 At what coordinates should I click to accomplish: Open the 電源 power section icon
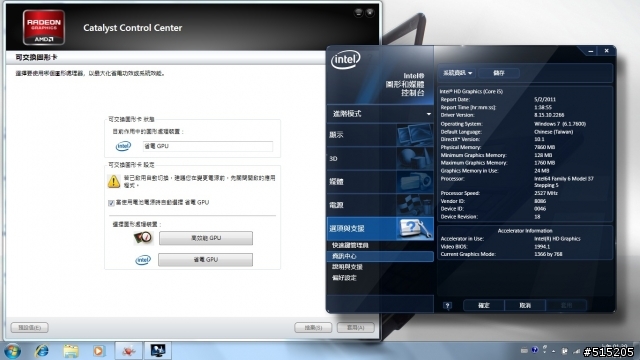click(x=414, y=205)
